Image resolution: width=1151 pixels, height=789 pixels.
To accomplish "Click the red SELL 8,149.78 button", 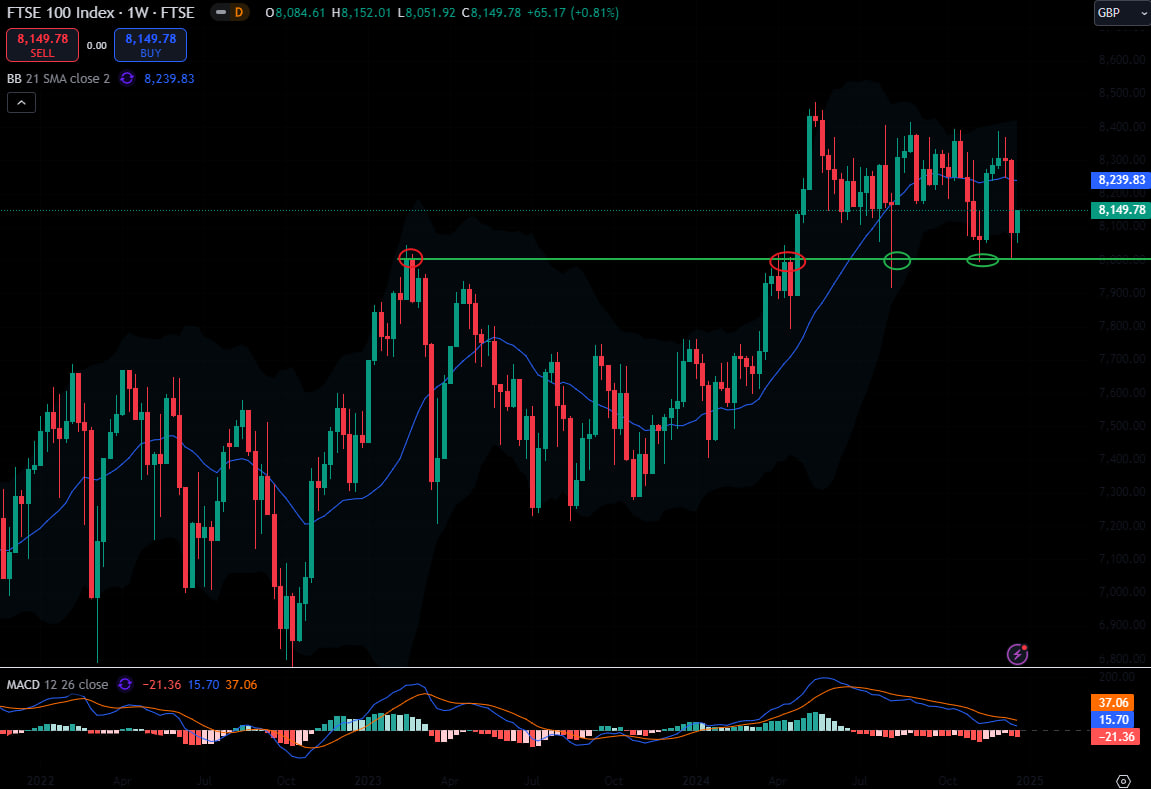I will 43,45.
